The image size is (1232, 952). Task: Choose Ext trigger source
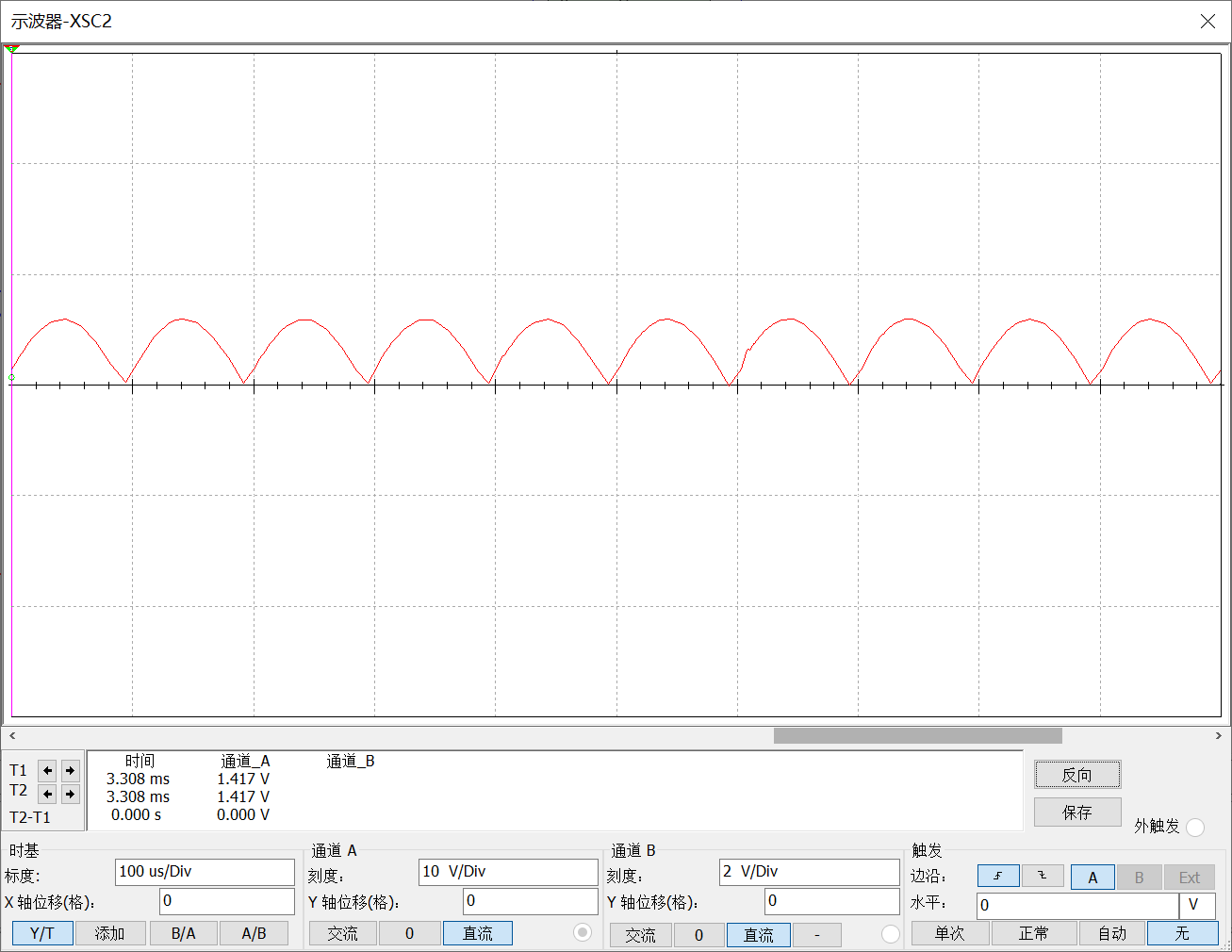(x=1190, y=878)
